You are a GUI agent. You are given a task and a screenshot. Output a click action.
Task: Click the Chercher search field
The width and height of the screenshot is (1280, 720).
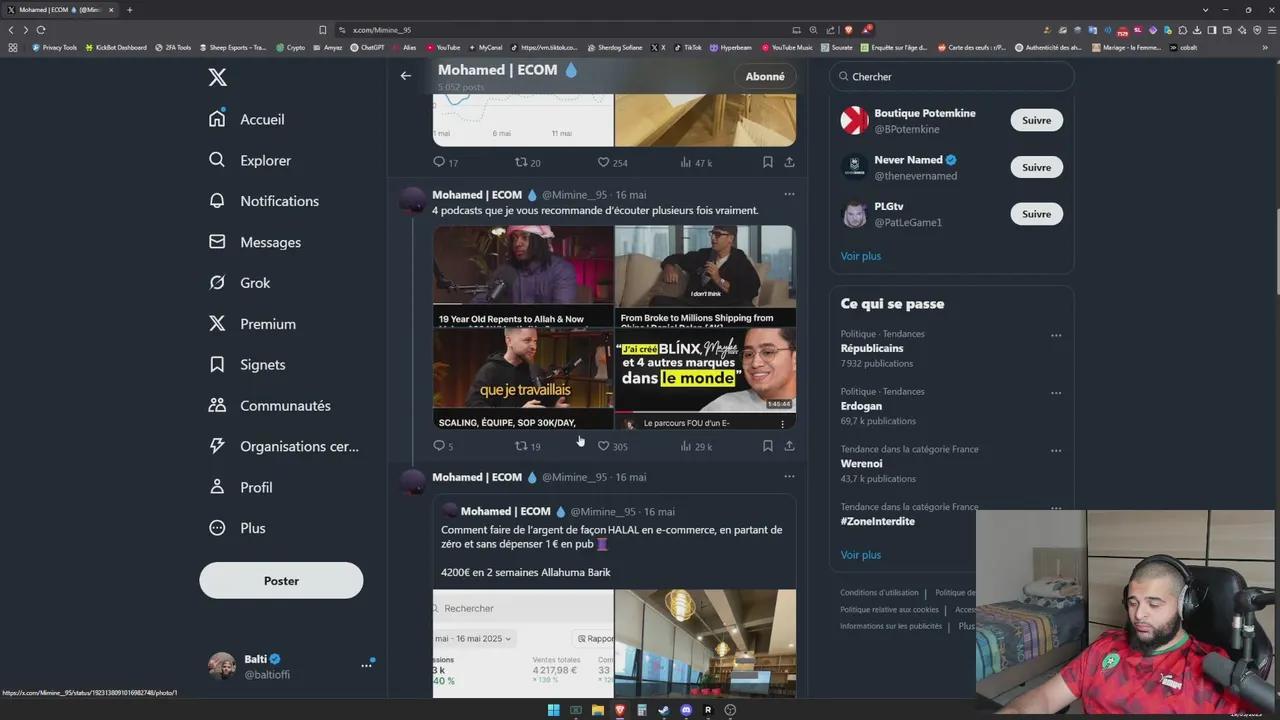(952, 76)
